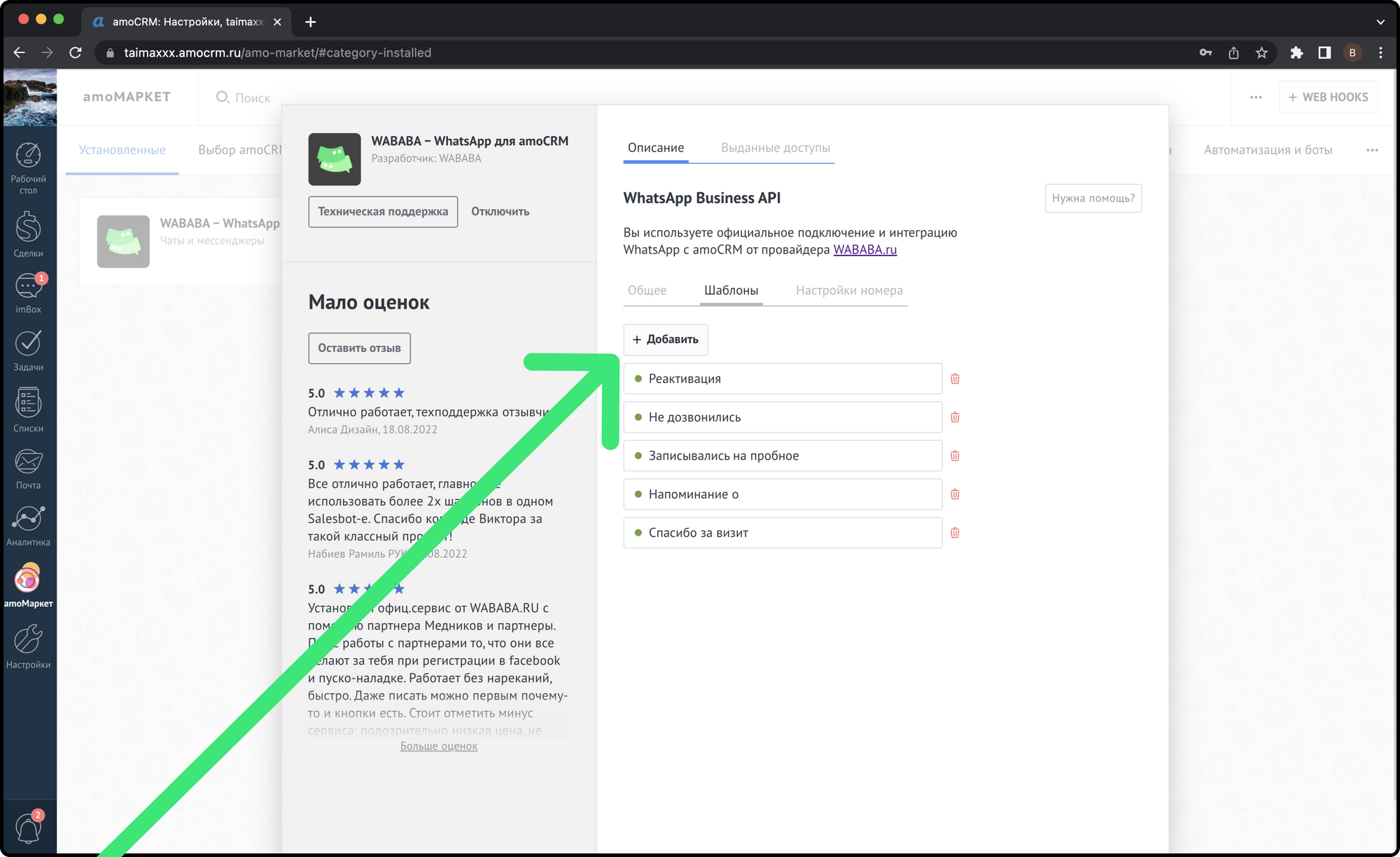Open the Напоминание о template row
Image resolution: width=1400 pixels, height=857 pixels.
pos(783,494)
